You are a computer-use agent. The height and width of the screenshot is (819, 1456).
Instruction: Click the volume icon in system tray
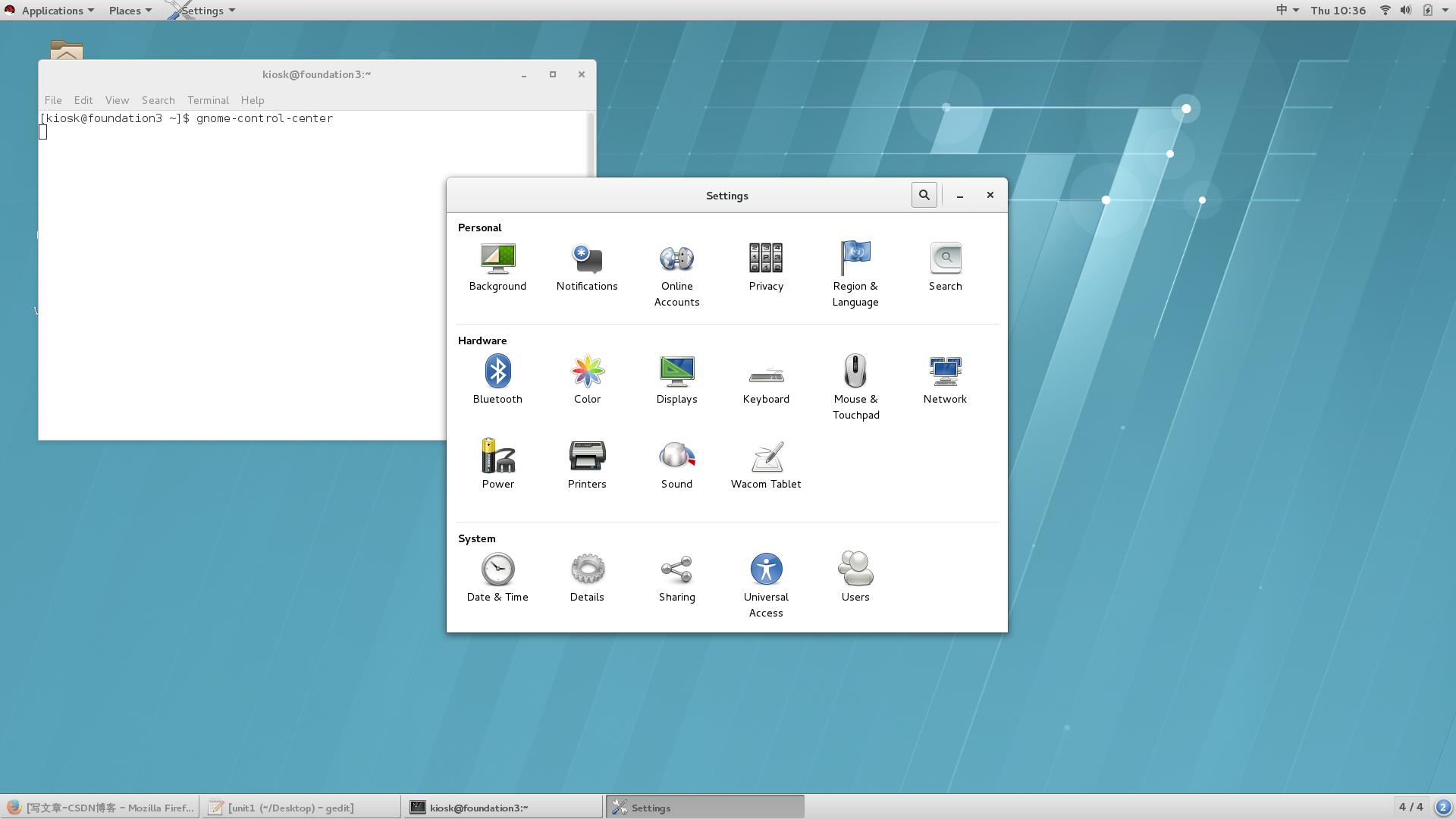point(1405,11)
